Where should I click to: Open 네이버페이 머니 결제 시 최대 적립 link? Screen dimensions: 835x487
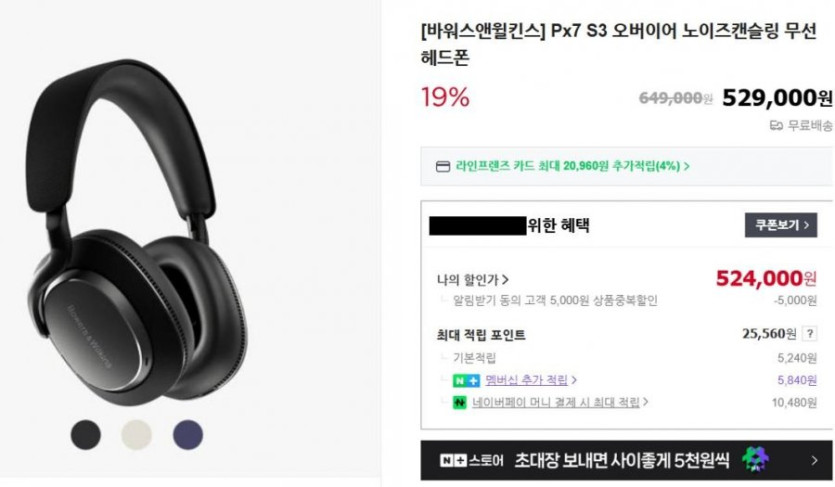point(555,402)
